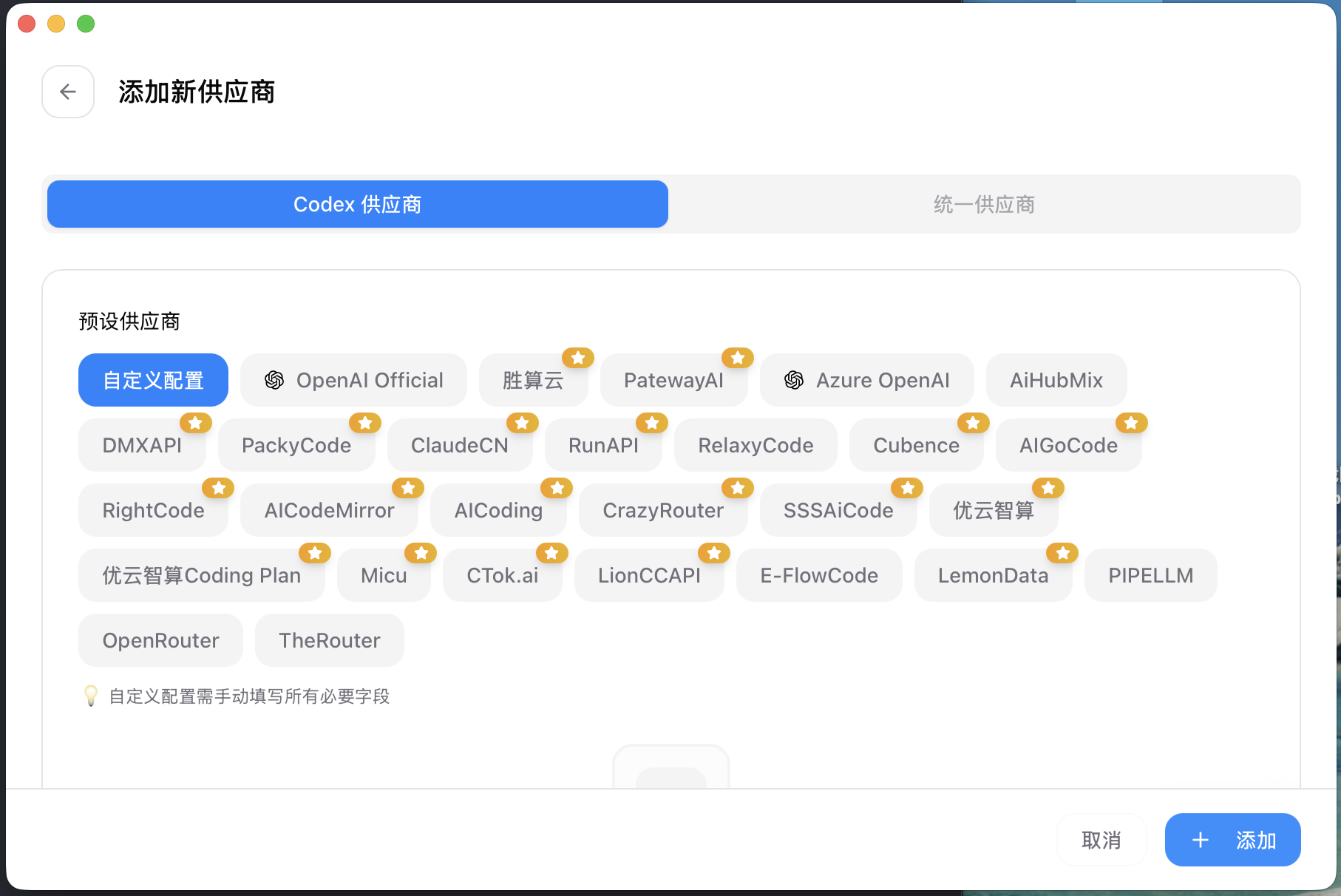Click the plus icon in 添加 button

coord(1201,840)
